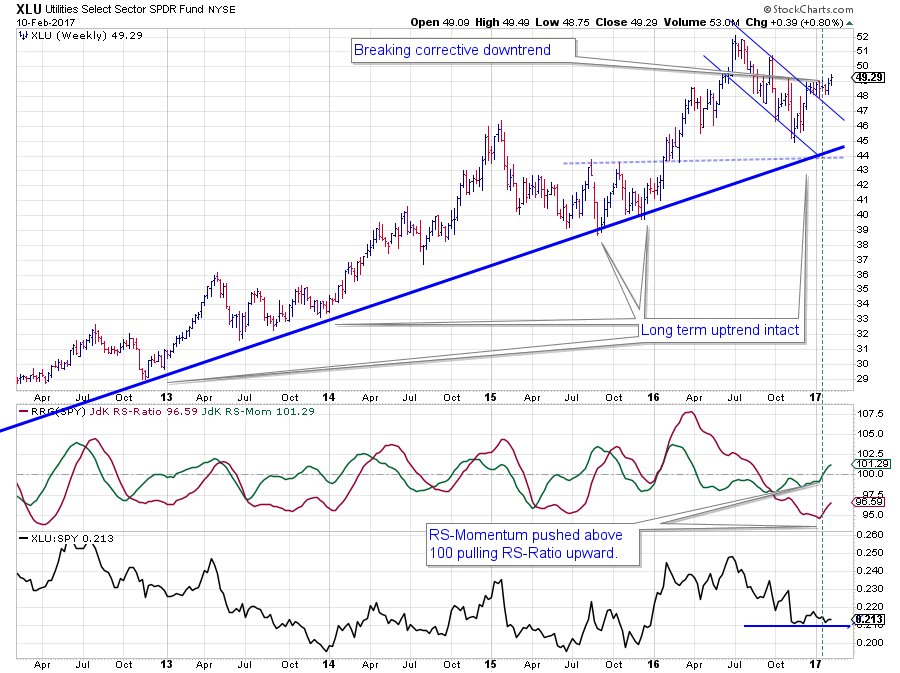Image resolution: width=900 pixels, height=673 pixels.
Task: Click the XLU ticker symbol title
Action: pyautogui.click(x=29, y=9)
